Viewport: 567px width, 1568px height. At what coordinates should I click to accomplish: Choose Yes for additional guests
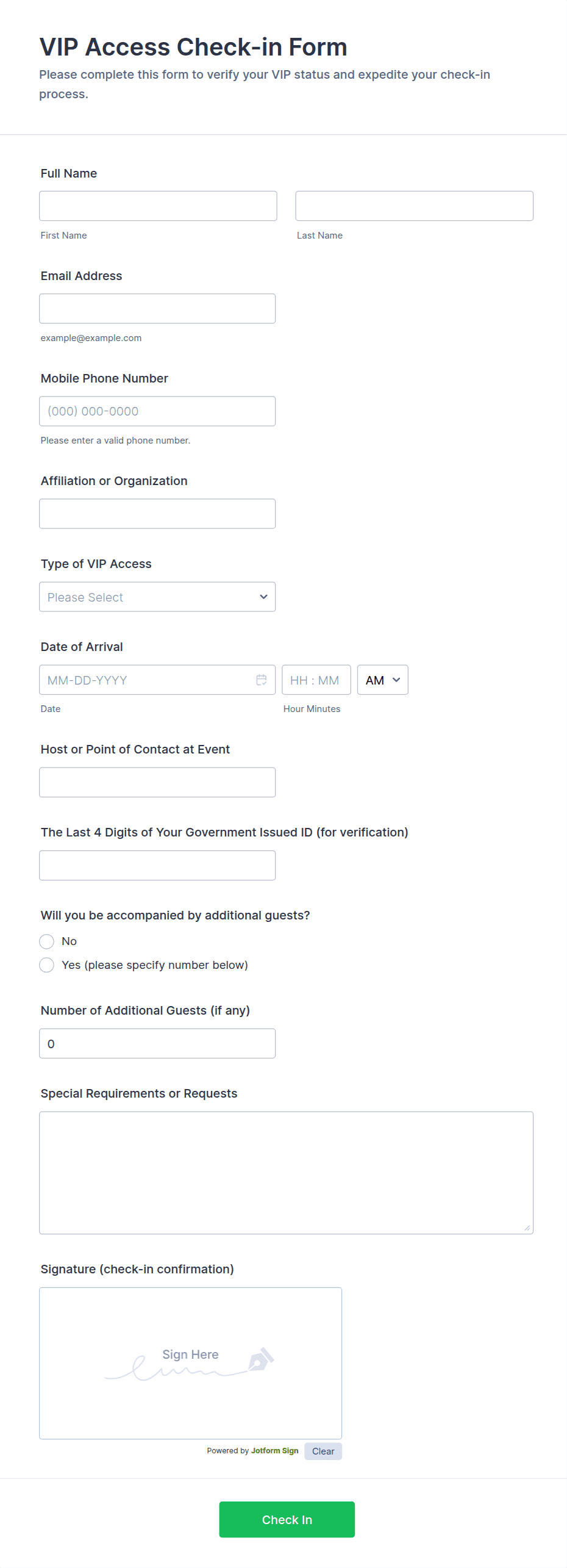[x=46, y=965]
